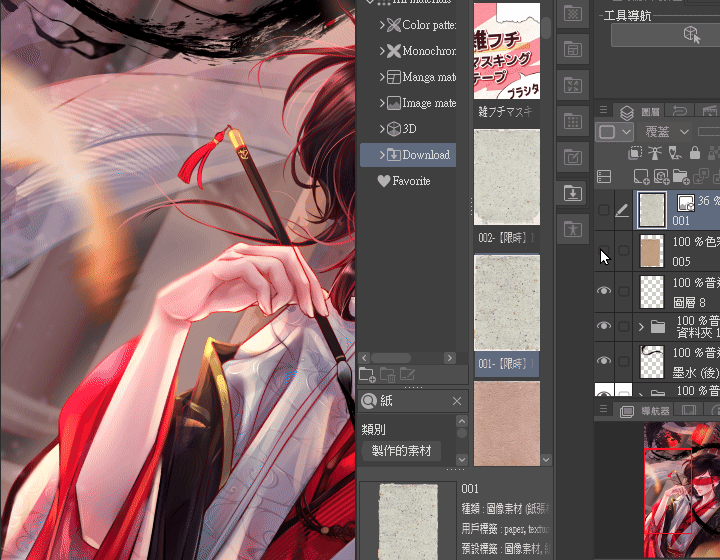Toggle layer panel two-pane view icon
This screenshot has height=560, width=720.
[604, 176]
